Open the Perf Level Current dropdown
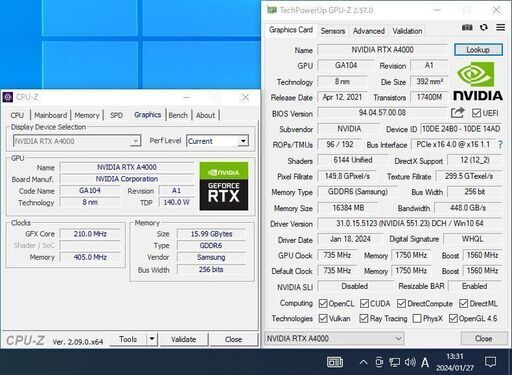This screenshot has width=512, height=375. tap(217, 141)
